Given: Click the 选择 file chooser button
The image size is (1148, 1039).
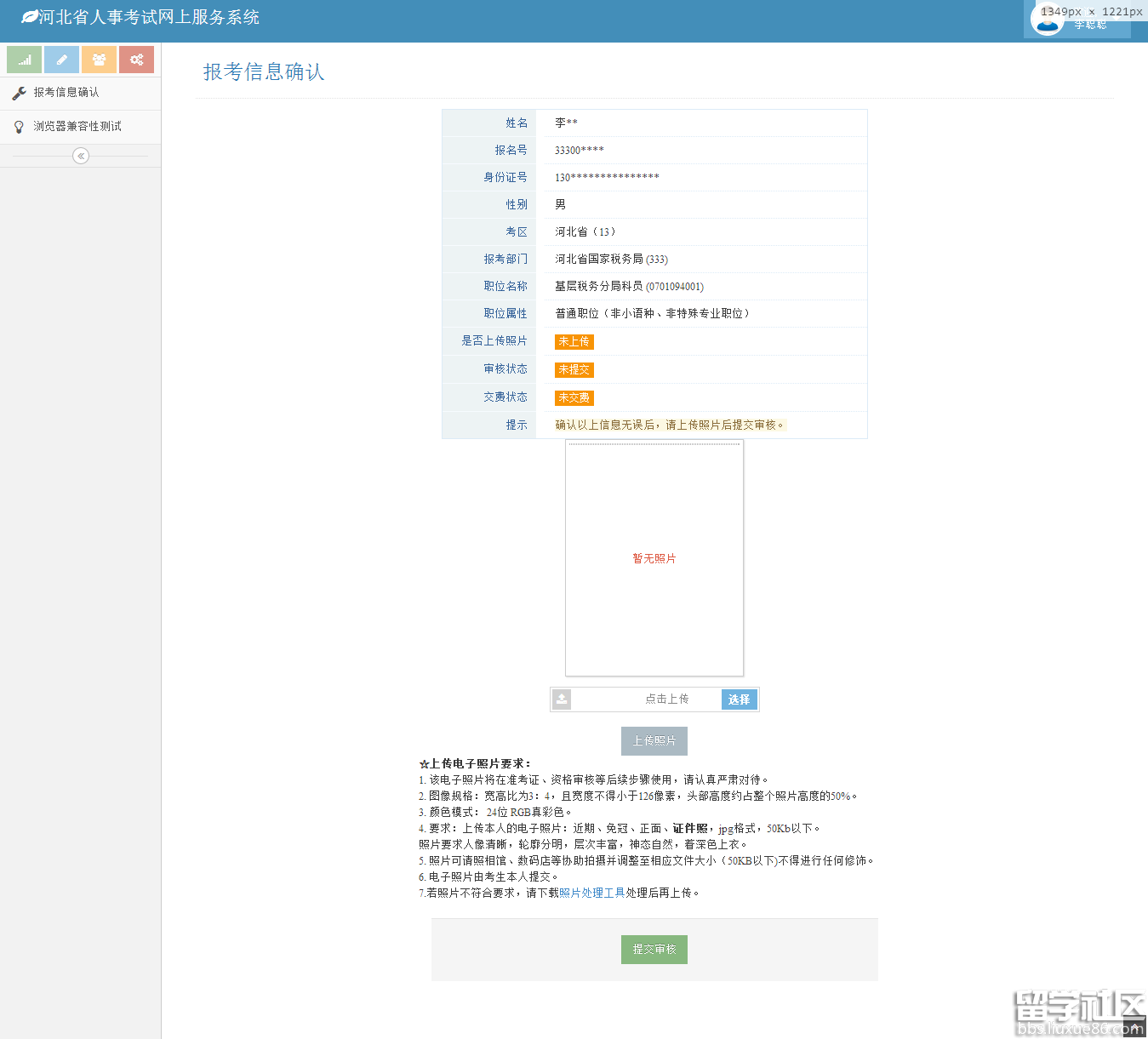Looking at the screenshot, I should coord(739,699).
